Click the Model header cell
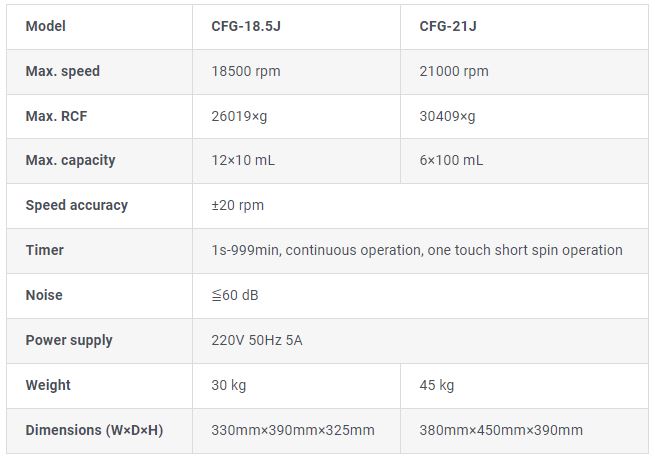 point(44,26)
